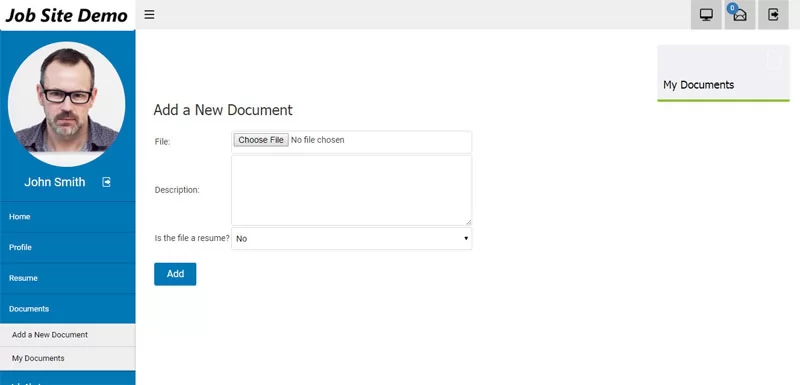Click the 'Add a New Document' heading
Screen dimensions: 800x385
[x=223, y=110]
